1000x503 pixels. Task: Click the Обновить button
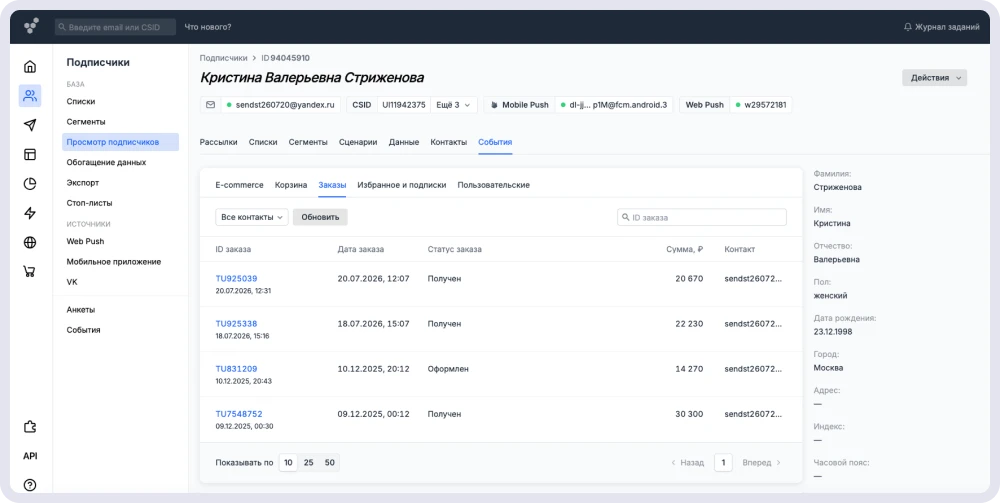coord(320,217)
